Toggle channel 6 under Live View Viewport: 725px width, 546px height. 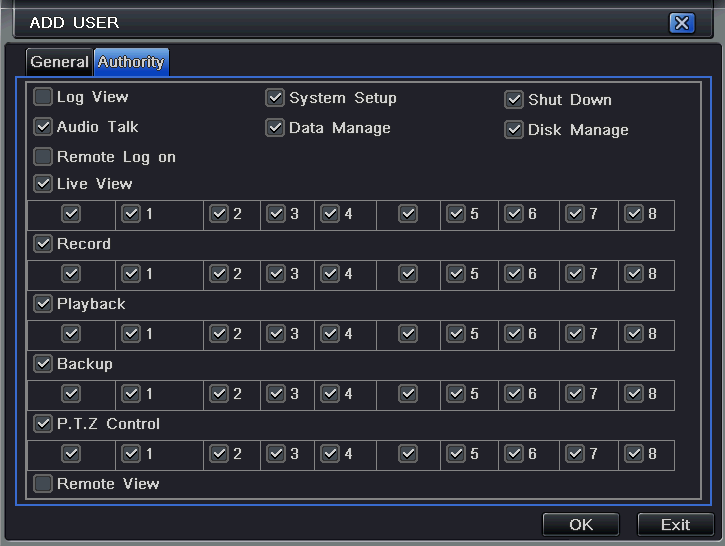click(514, 214)
